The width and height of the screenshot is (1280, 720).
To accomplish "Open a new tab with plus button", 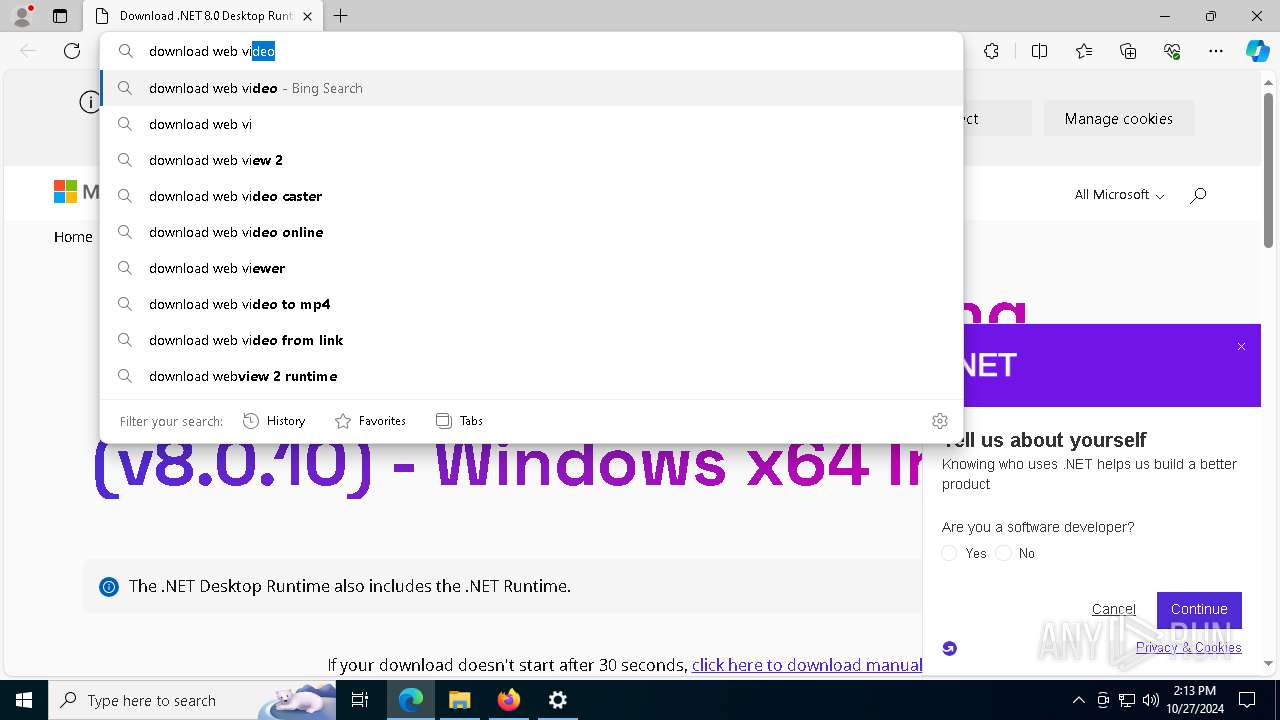I will tap(341, 16).
